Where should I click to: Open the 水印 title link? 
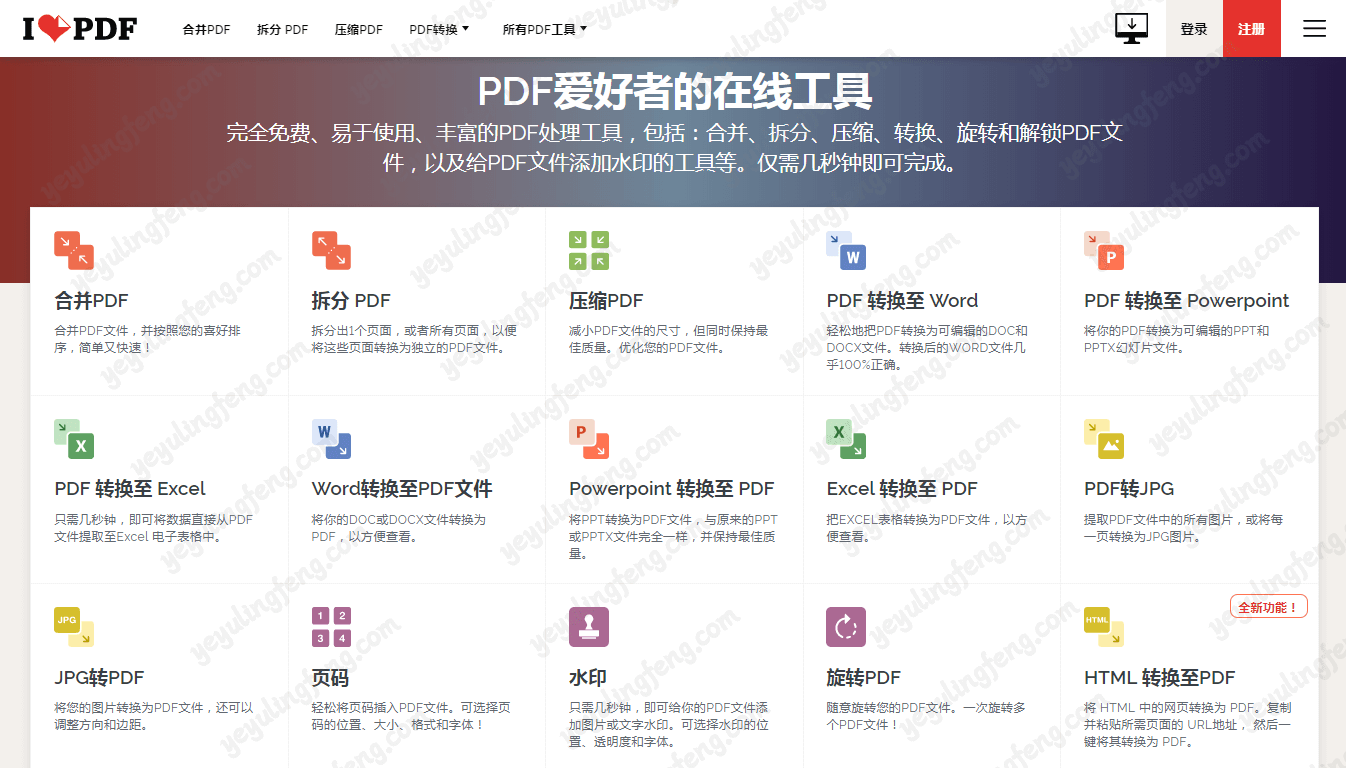tap(588, 678)
